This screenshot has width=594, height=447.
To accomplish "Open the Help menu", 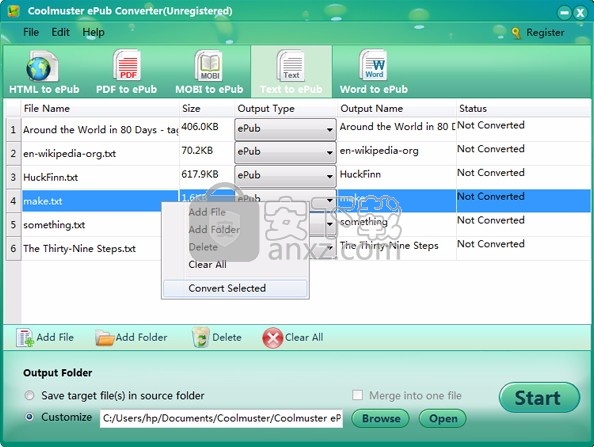I will click(x=93, y=33).
